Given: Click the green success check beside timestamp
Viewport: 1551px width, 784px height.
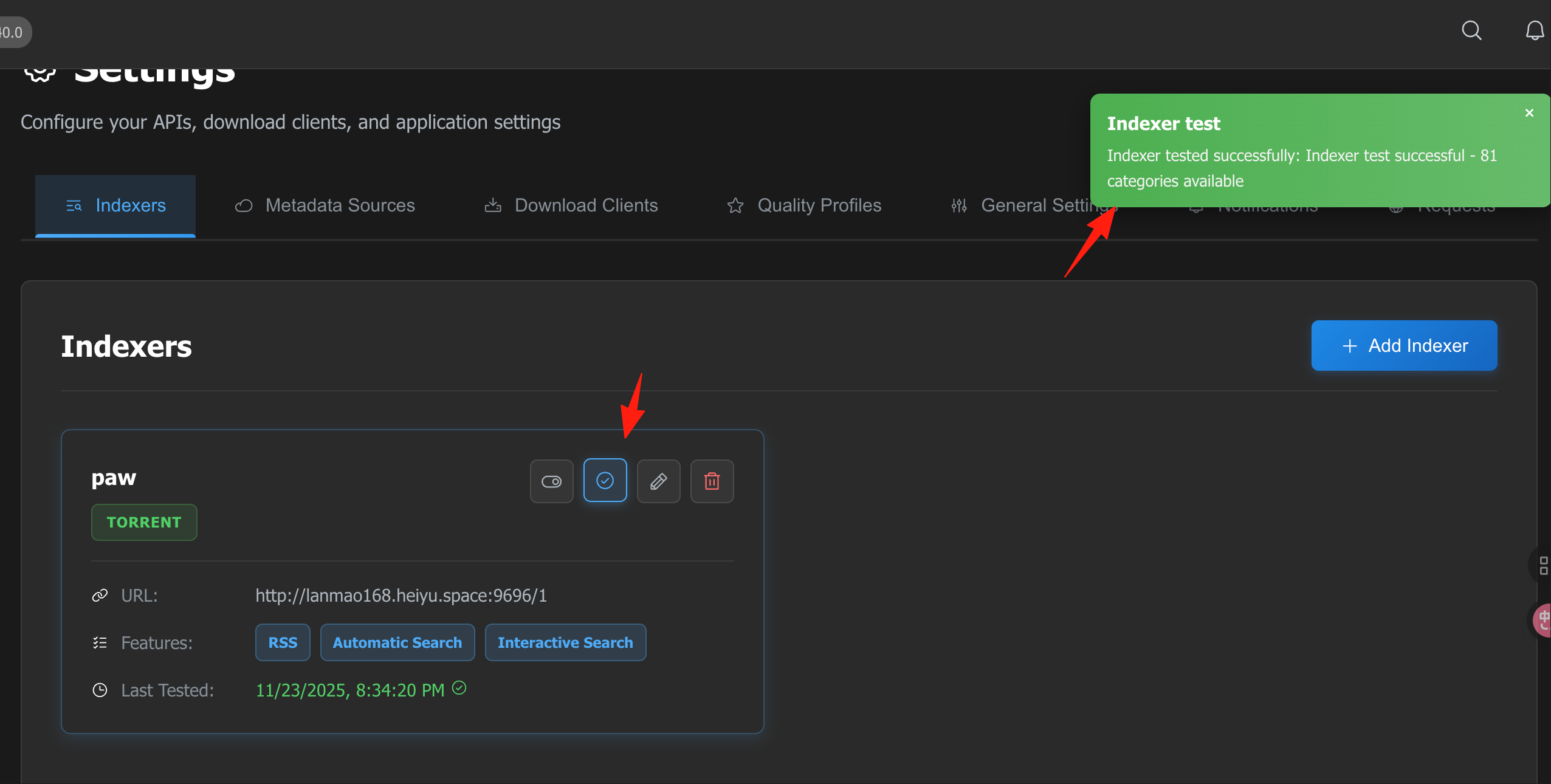Looking at the screenshot, I should 459,688.
